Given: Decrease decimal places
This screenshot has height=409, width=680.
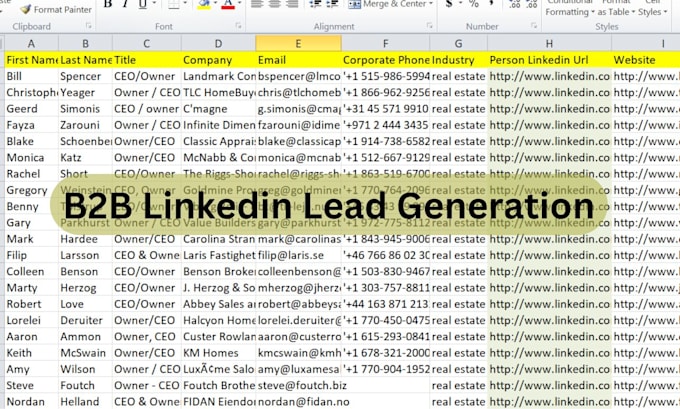Looking at the screenshot, I should [x=532, y=4].
